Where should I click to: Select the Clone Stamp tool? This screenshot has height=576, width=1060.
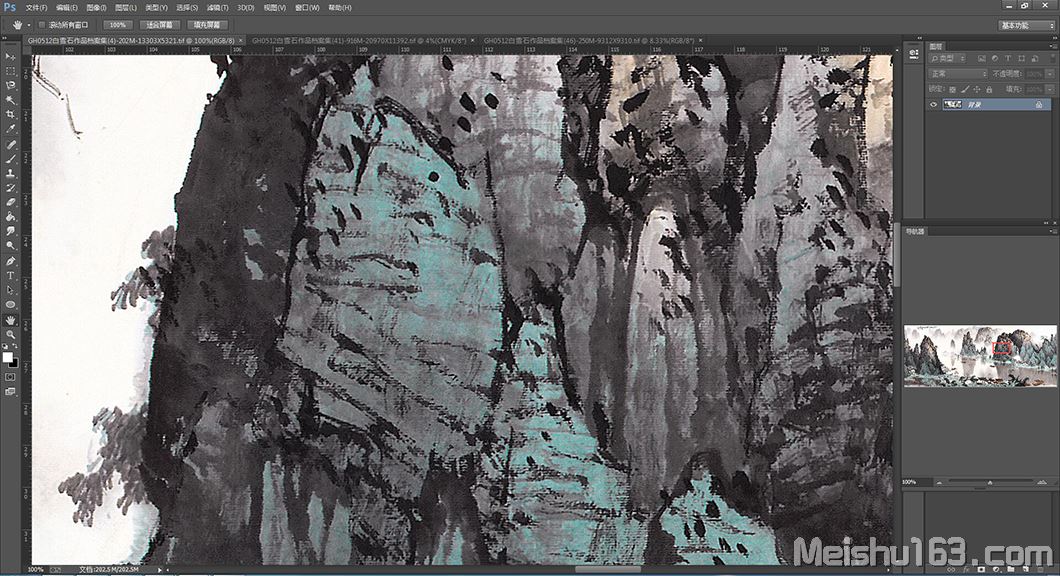(x=10, y=173)
